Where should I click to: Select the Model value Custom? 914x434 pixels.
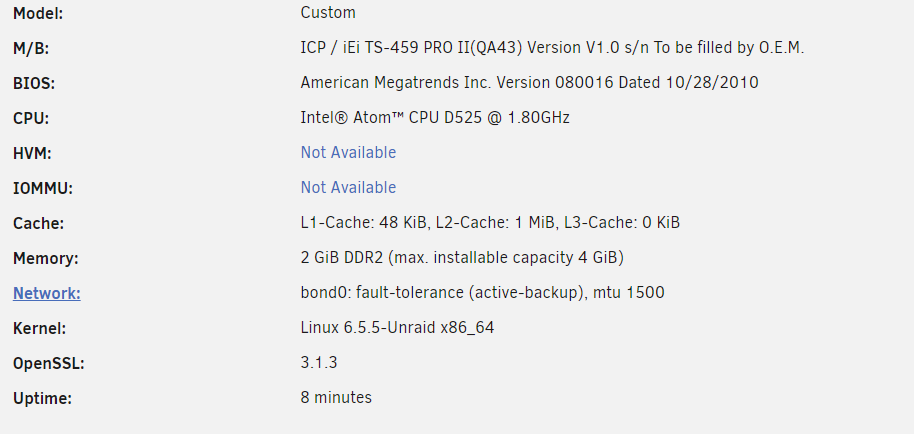pos(328,12)
